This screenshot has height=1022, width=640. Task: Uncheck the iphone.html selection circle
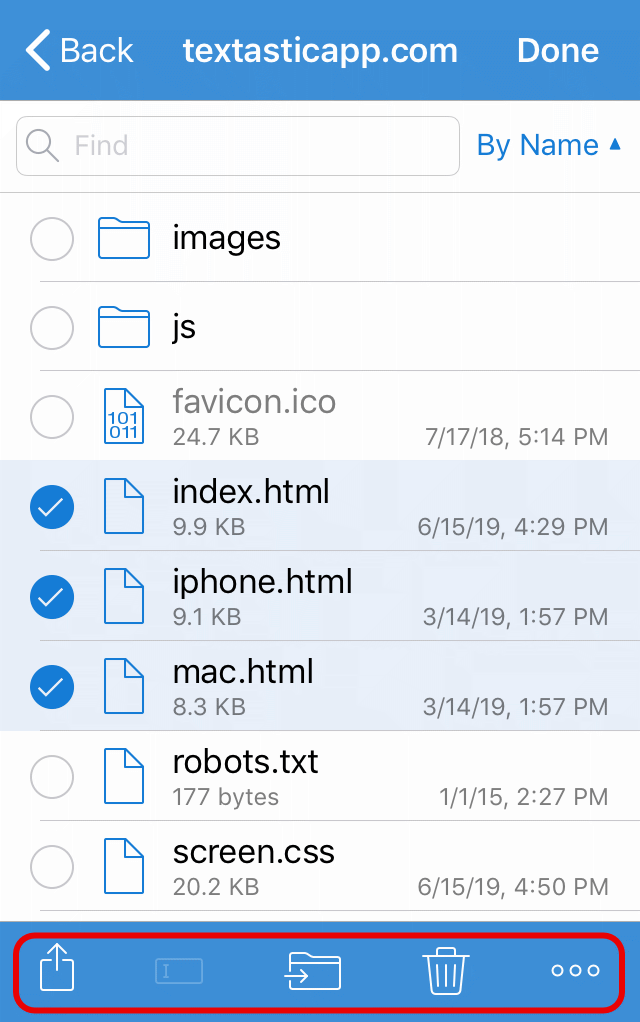(52, 598)
